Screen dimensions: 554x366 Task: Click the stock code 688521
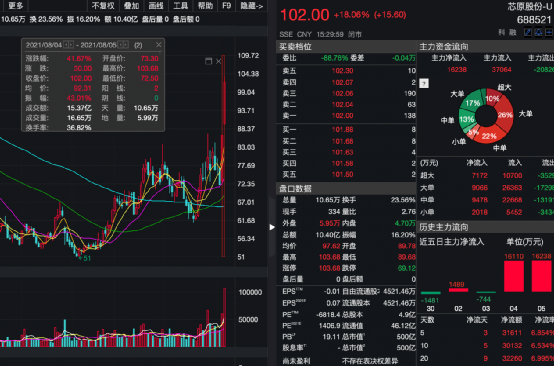534,20
